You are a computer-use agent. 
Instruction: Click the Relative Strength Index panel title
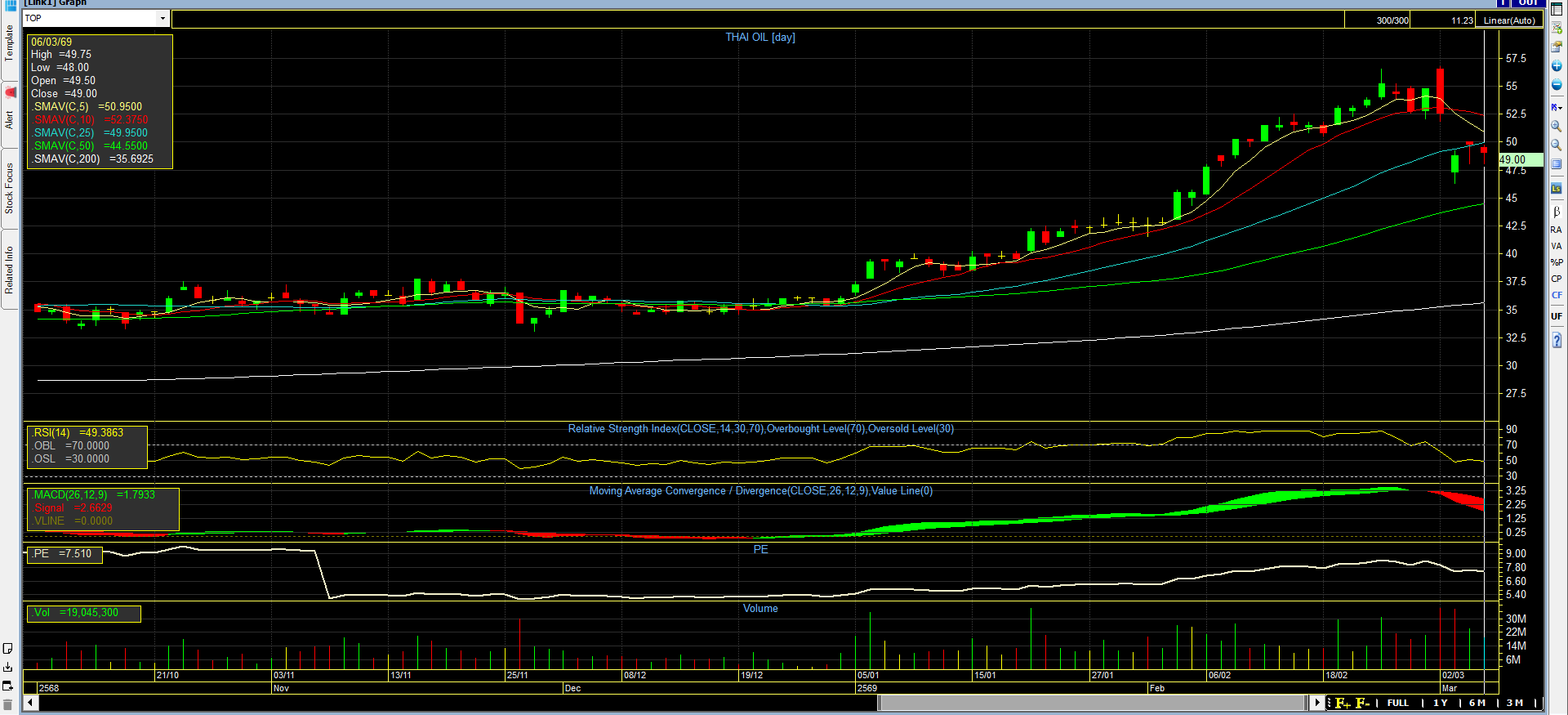tap(761, 429)
